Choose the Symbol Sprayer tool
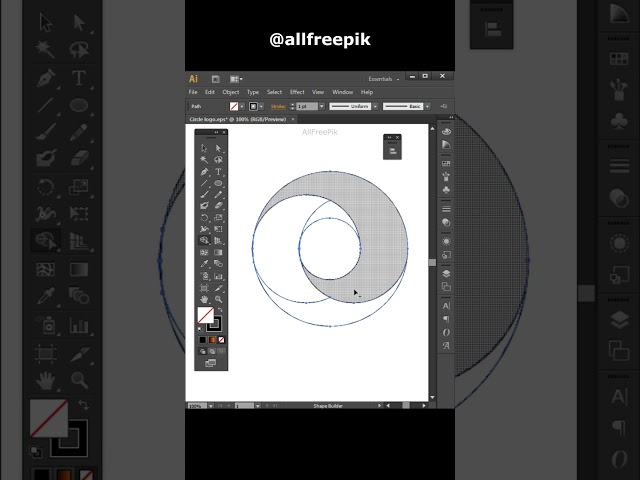Image resolution: width=640 pixels, height=480 pixels. point(204,276)
